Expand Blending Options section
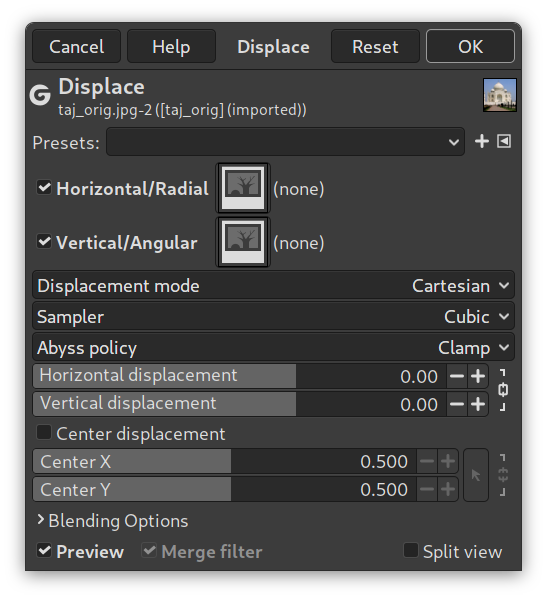This screenshot has height=599, width=547. (x=112, y=521)
